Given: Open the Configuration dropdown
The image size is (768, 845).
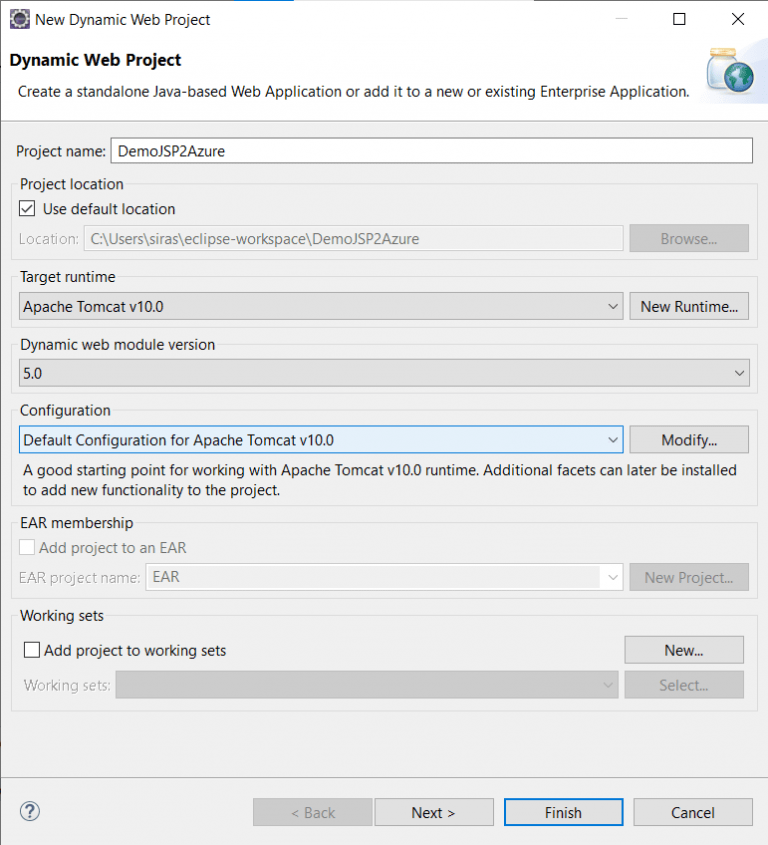Looking at the screenshot, I should coord(613,439).
